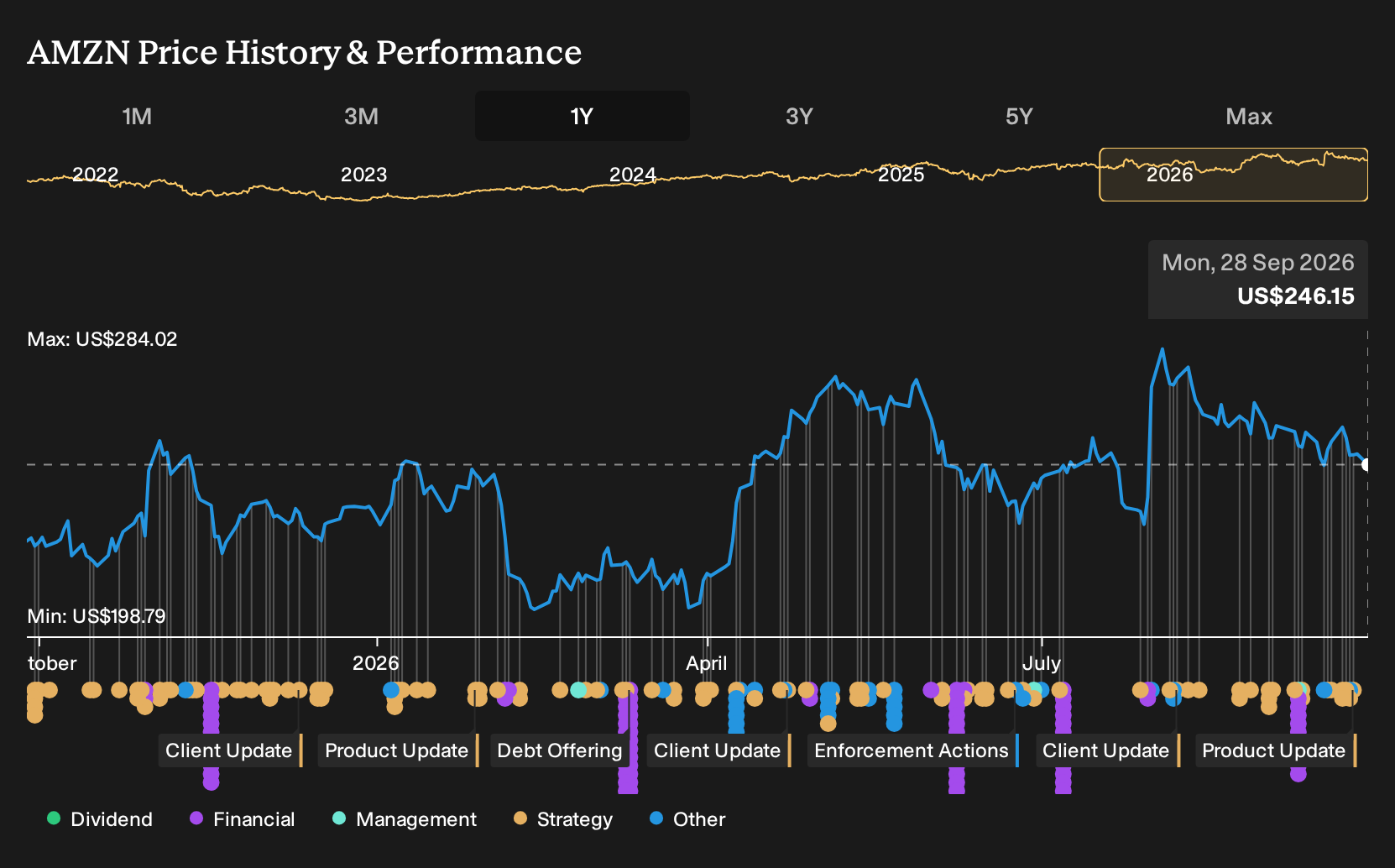The image size is (1395, 868).
Task: Click the white endpoint dot on price line
Action: [1366, 464]
